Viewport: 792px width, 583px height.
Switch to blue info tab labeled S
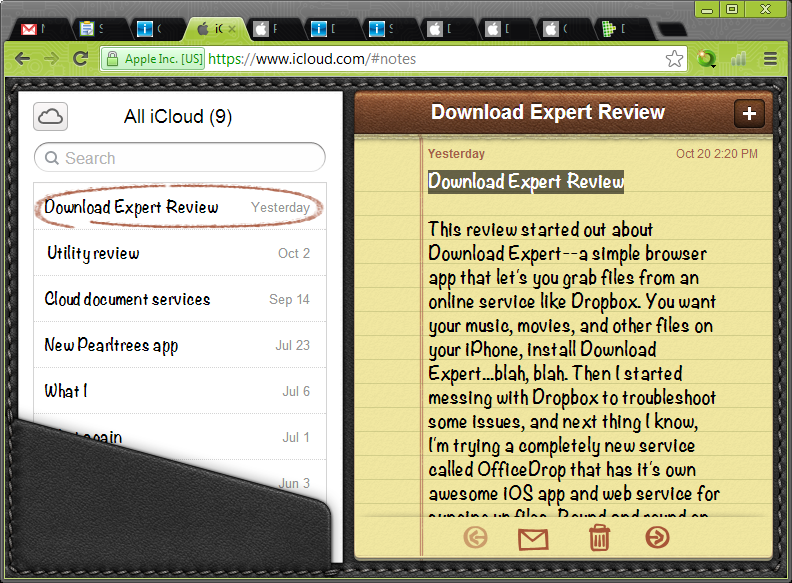click(387, 29)
